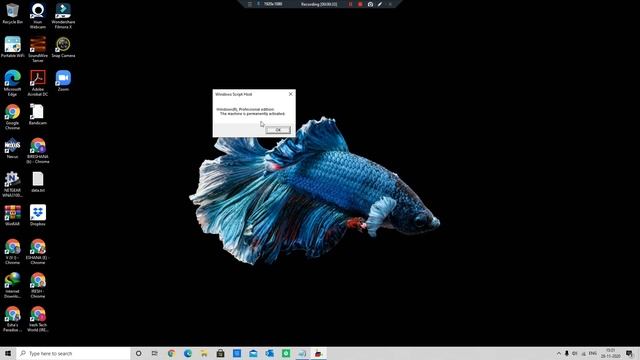This screenshot has width=640, height=360.
Task: Open Microsoft Edge from the taskbar
Action: (188, 353)
